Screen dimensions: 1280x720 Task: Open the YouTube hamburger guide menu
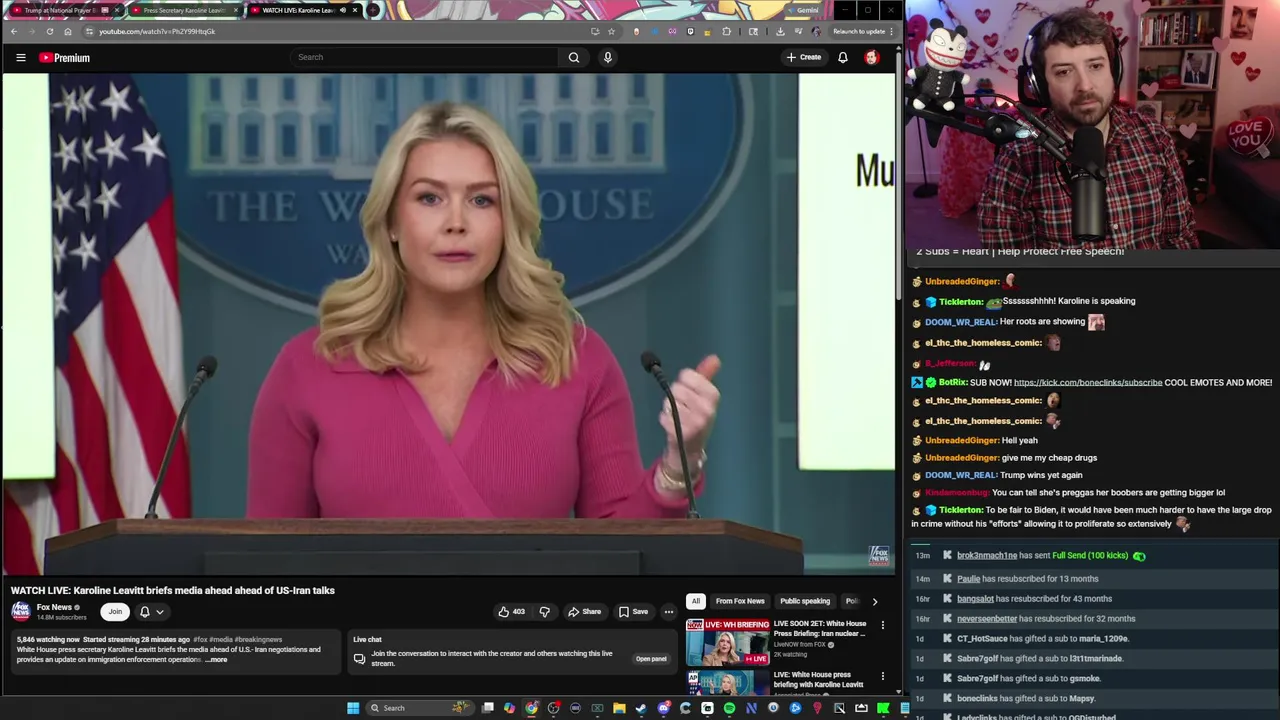(20, 58)
